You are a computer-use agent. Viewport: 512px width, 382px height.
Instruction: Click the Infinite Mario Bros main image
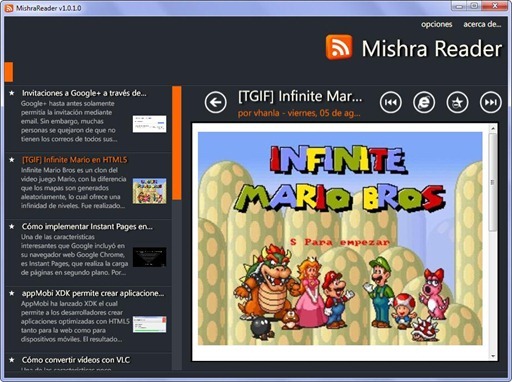point(340,239)
